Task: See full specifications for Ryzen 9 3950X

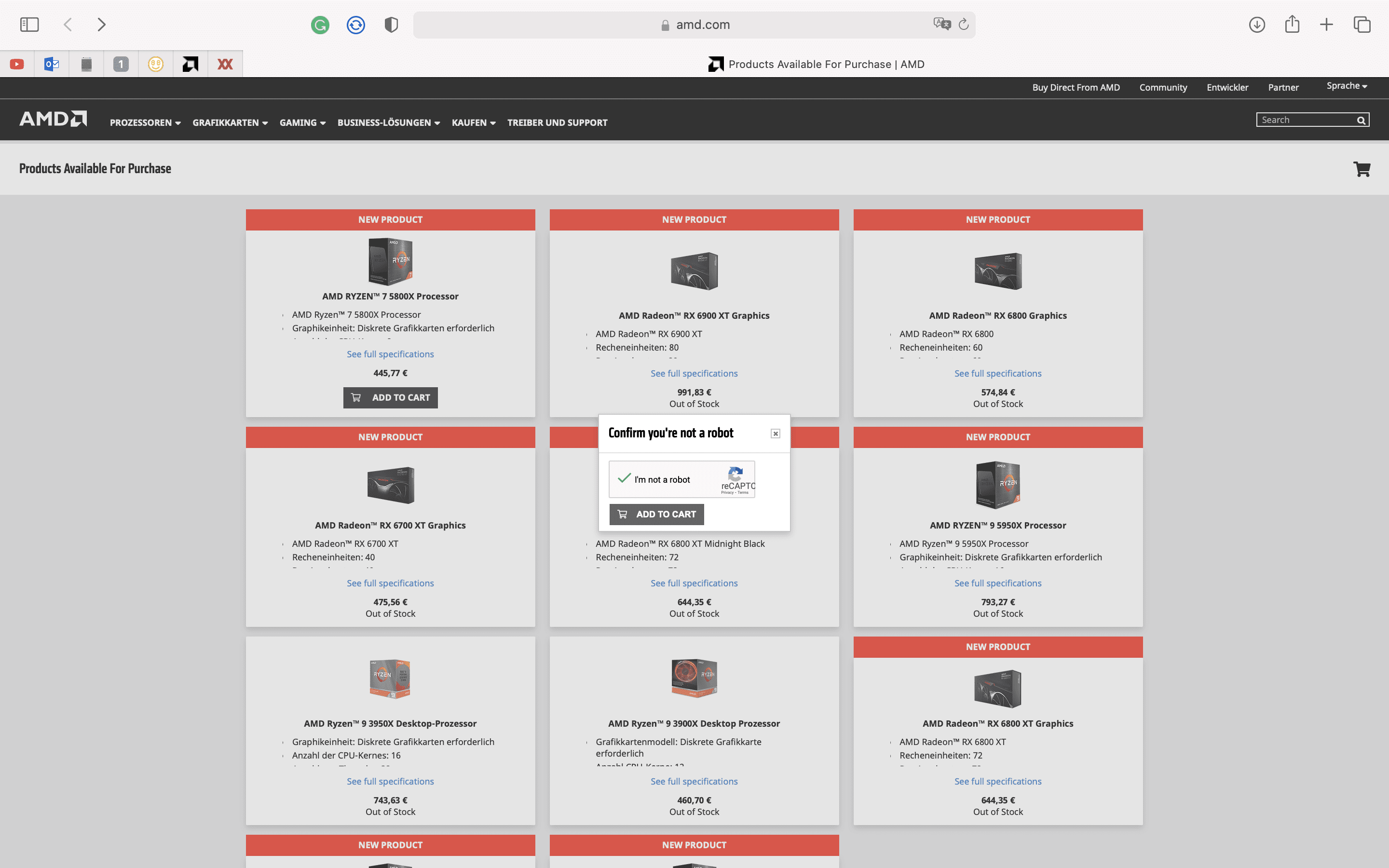Action: click(x=390, y=781)
